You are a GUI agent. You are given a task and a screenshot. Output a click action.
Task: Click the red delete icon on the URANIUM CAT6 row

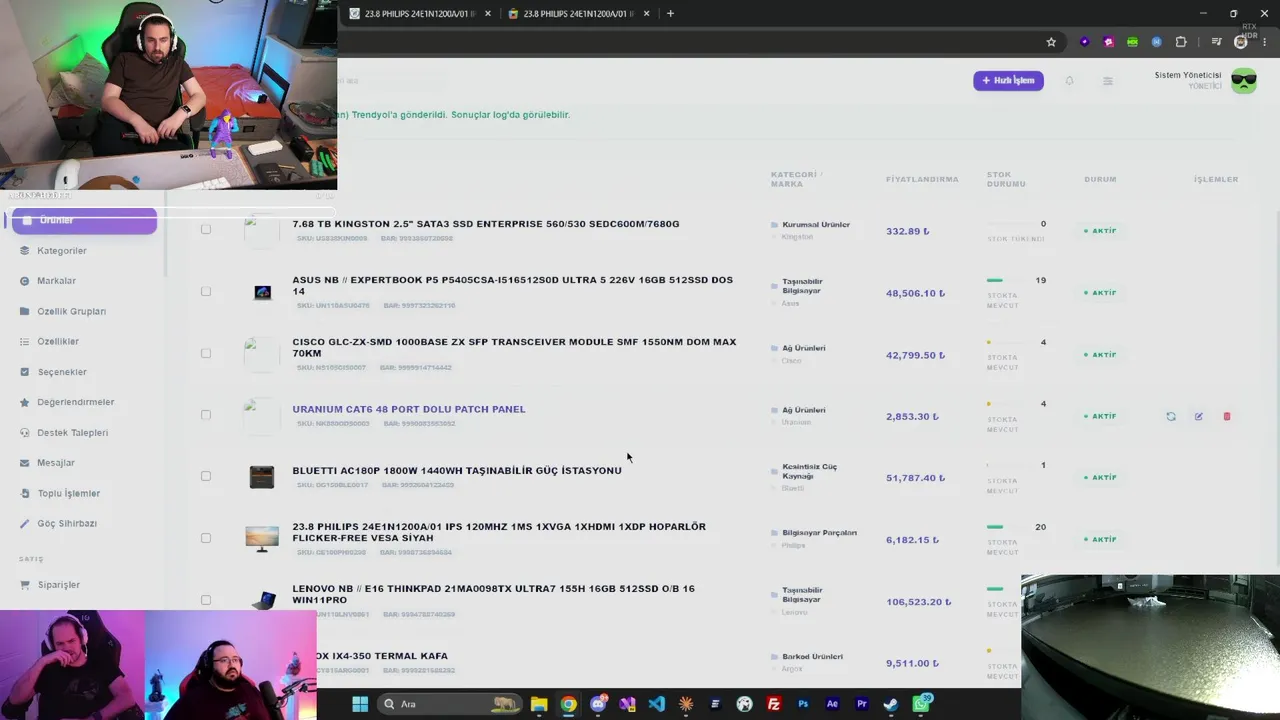(1227, 416)
